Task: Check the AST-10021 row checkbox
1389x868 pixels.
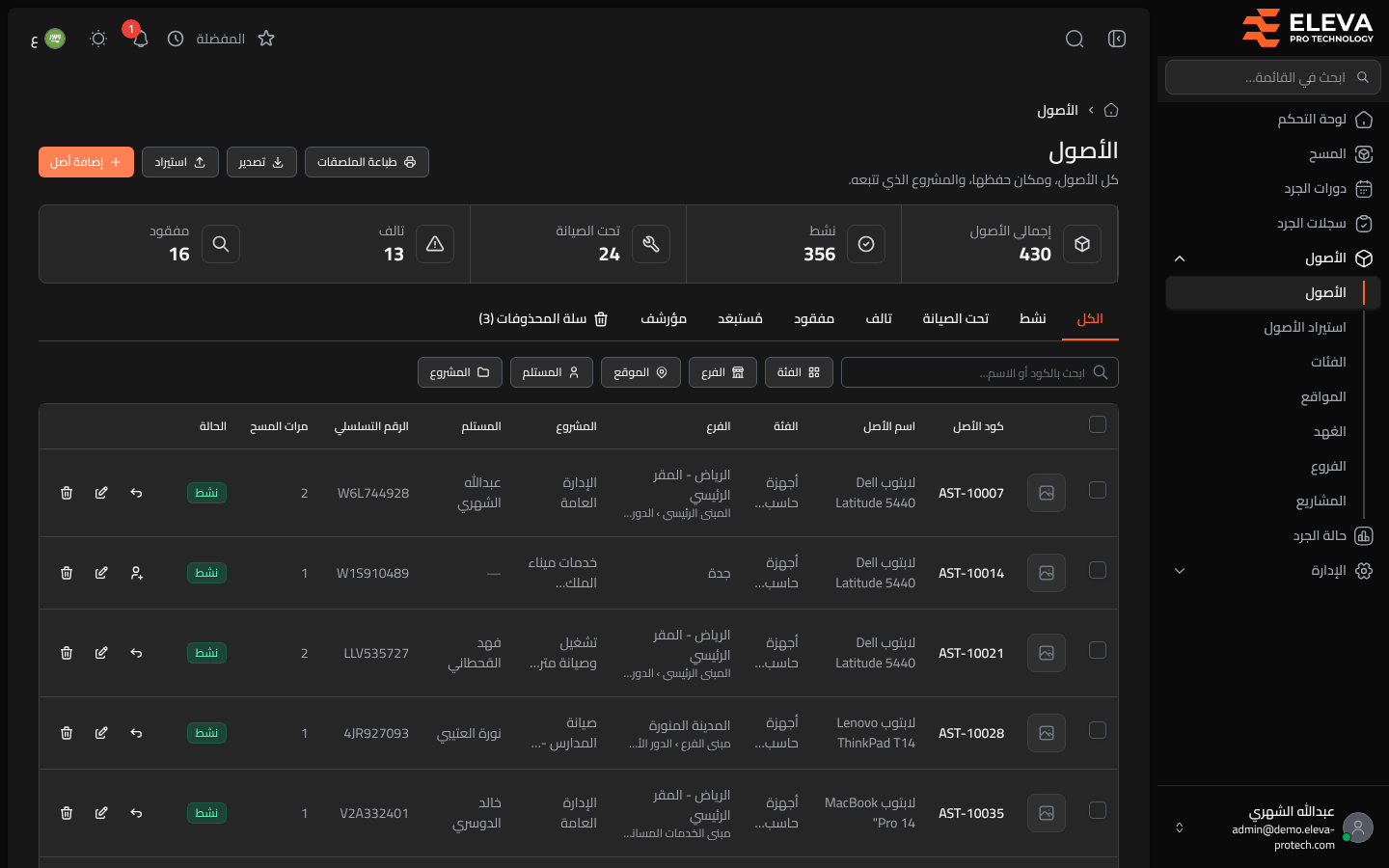Action: coord(1098,650)
